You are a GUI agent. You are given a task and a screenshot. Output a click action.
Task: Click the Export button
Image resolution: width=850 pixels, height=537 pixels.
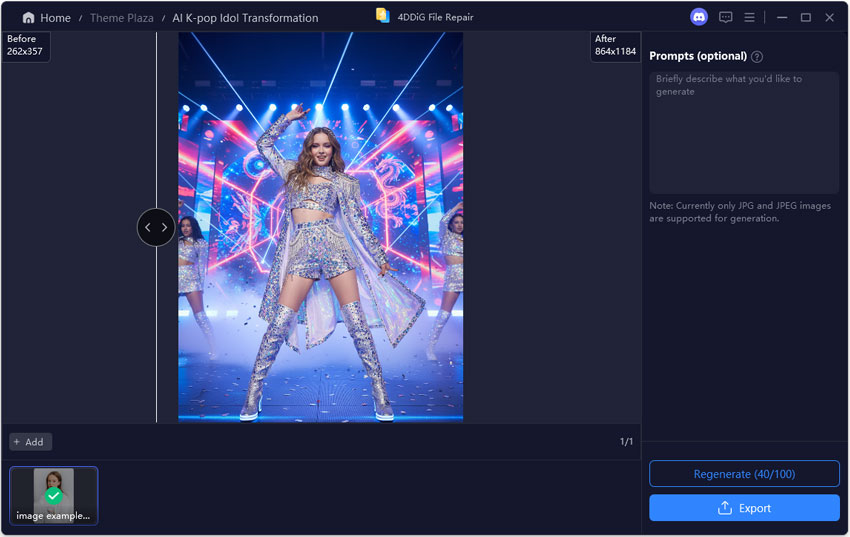[x=744, y=508]
